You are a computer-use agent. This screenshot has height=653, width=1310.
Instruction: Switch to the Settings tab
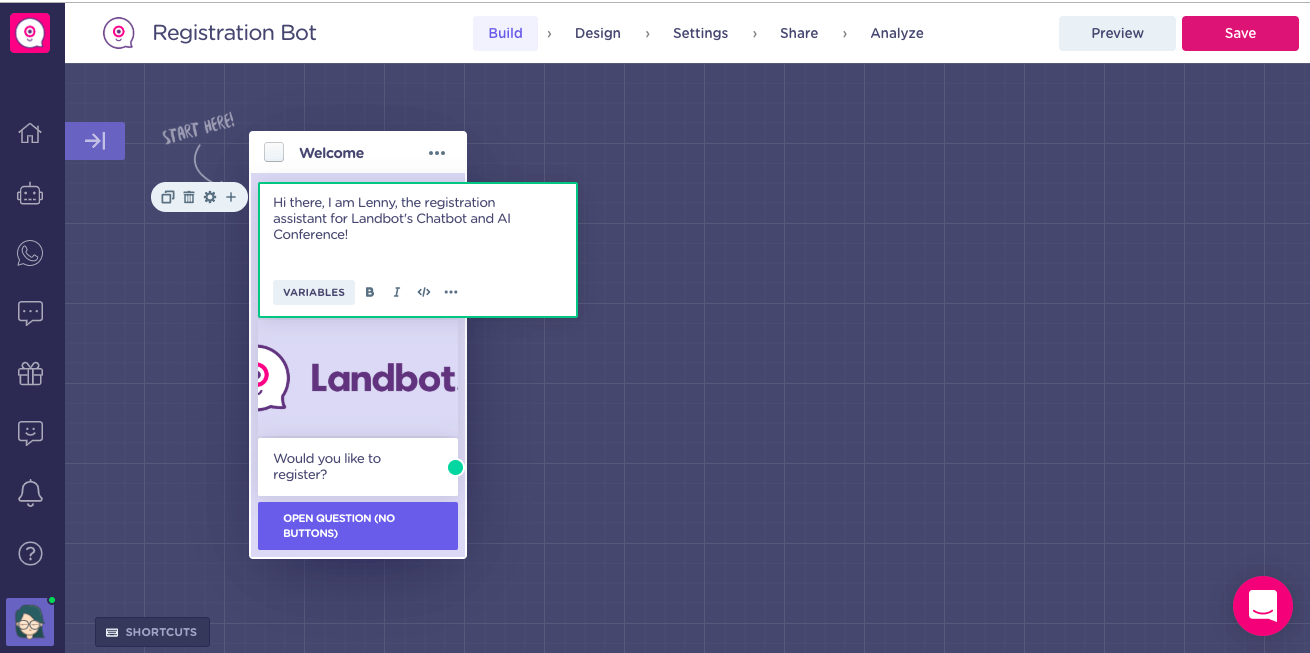[700, 33]
